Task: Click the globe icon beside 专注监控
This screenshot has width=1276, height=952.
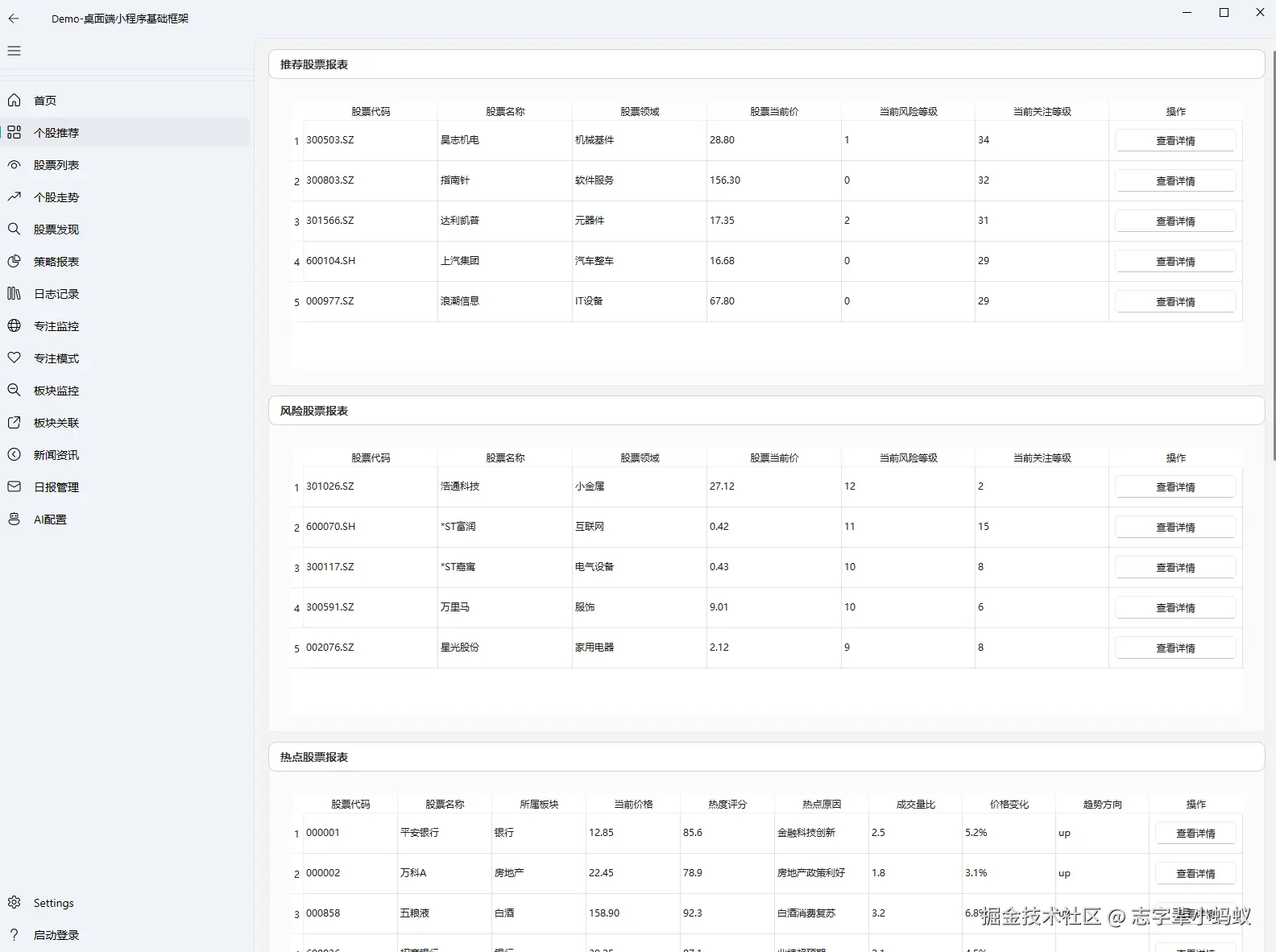Action: (14, 325)
